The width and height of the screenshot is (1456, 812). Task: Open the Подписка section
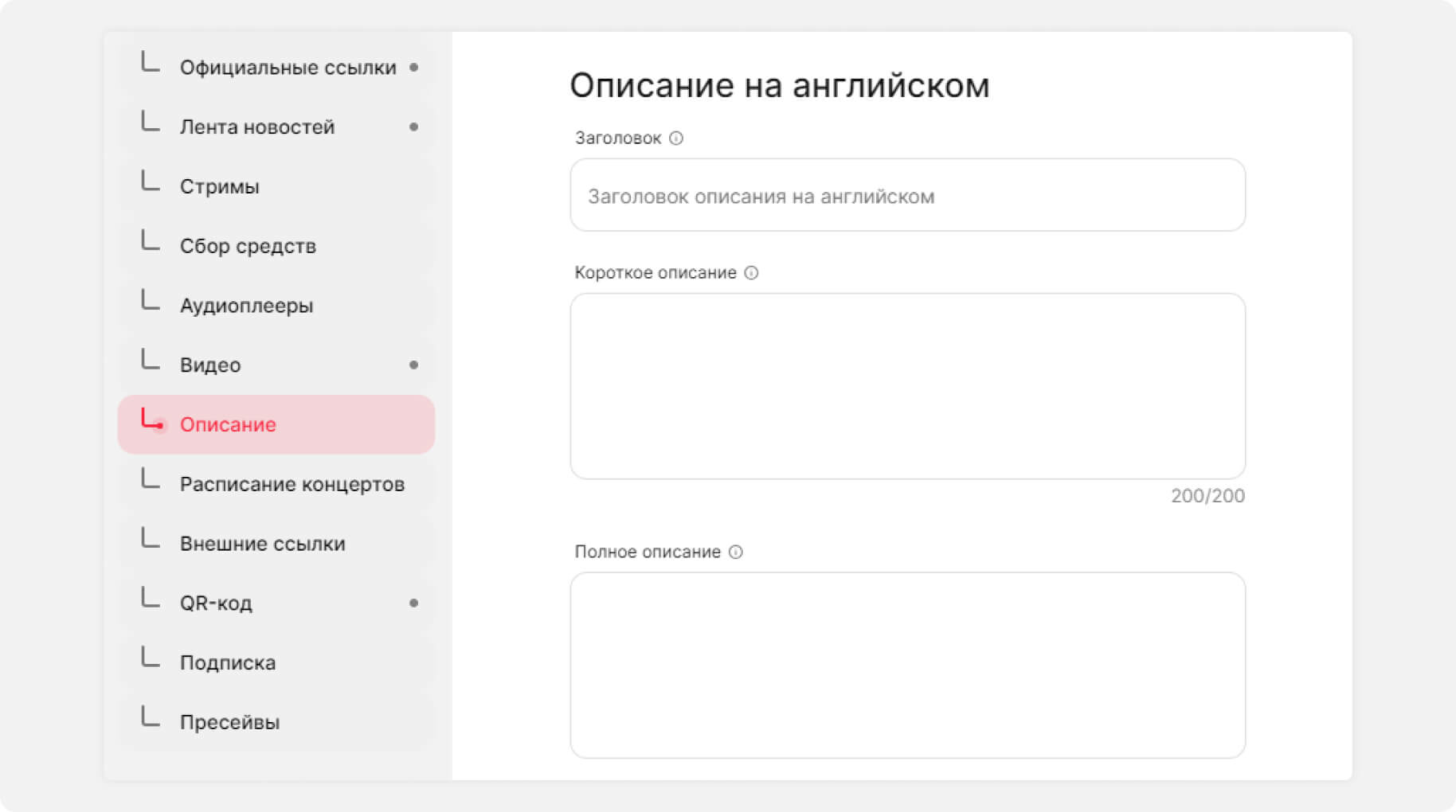pyautogui.click(x=227, y=663)
